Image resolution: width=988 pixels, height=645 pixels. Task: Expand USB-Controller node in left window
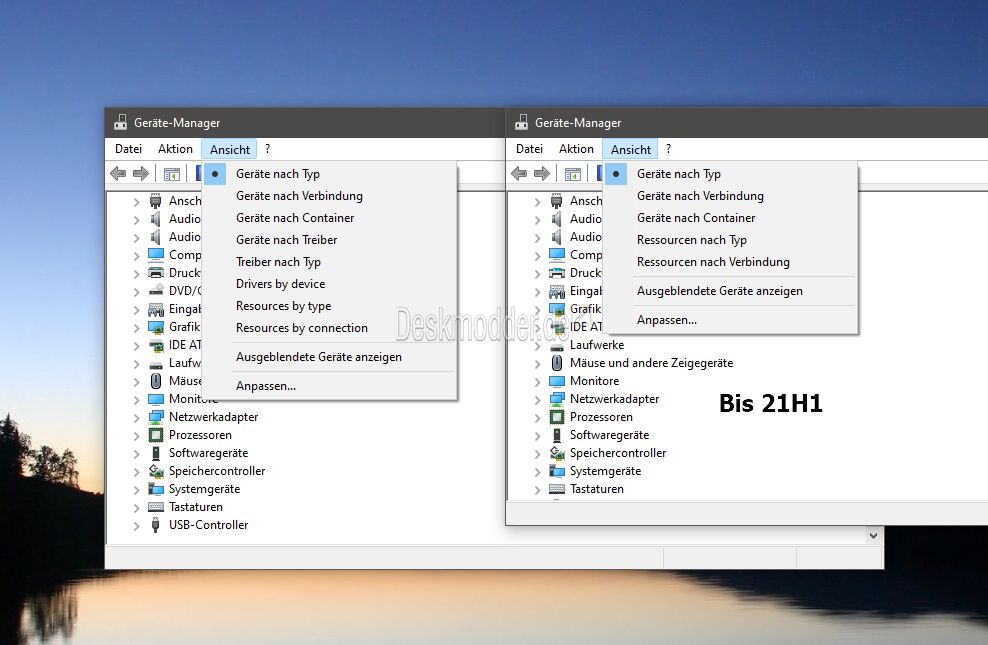(x=136, y=525)
